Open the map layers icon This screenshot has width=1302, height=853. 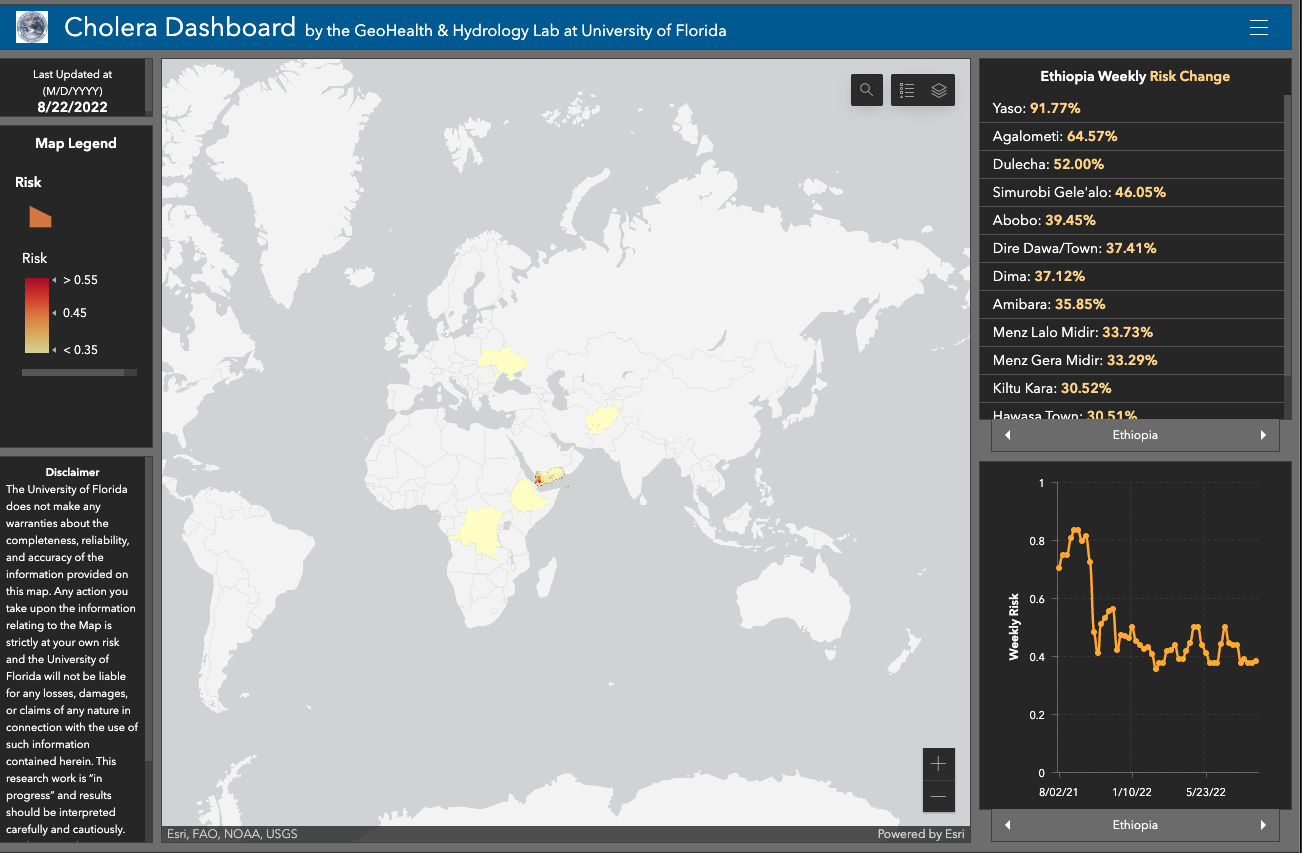click(938, 90)
